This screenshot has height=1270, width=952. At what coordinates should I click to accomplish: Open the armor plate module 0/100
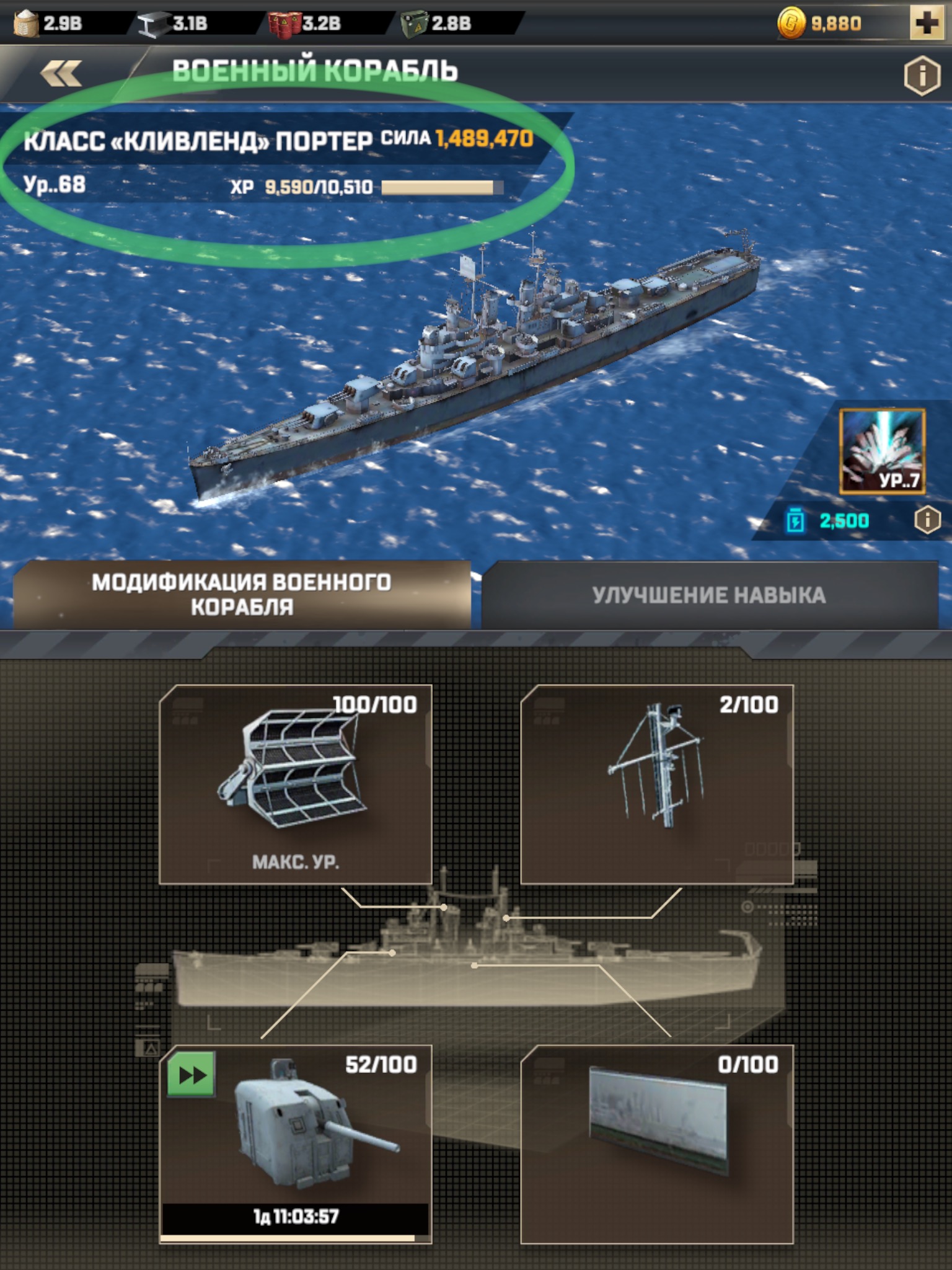[657, 1144]
